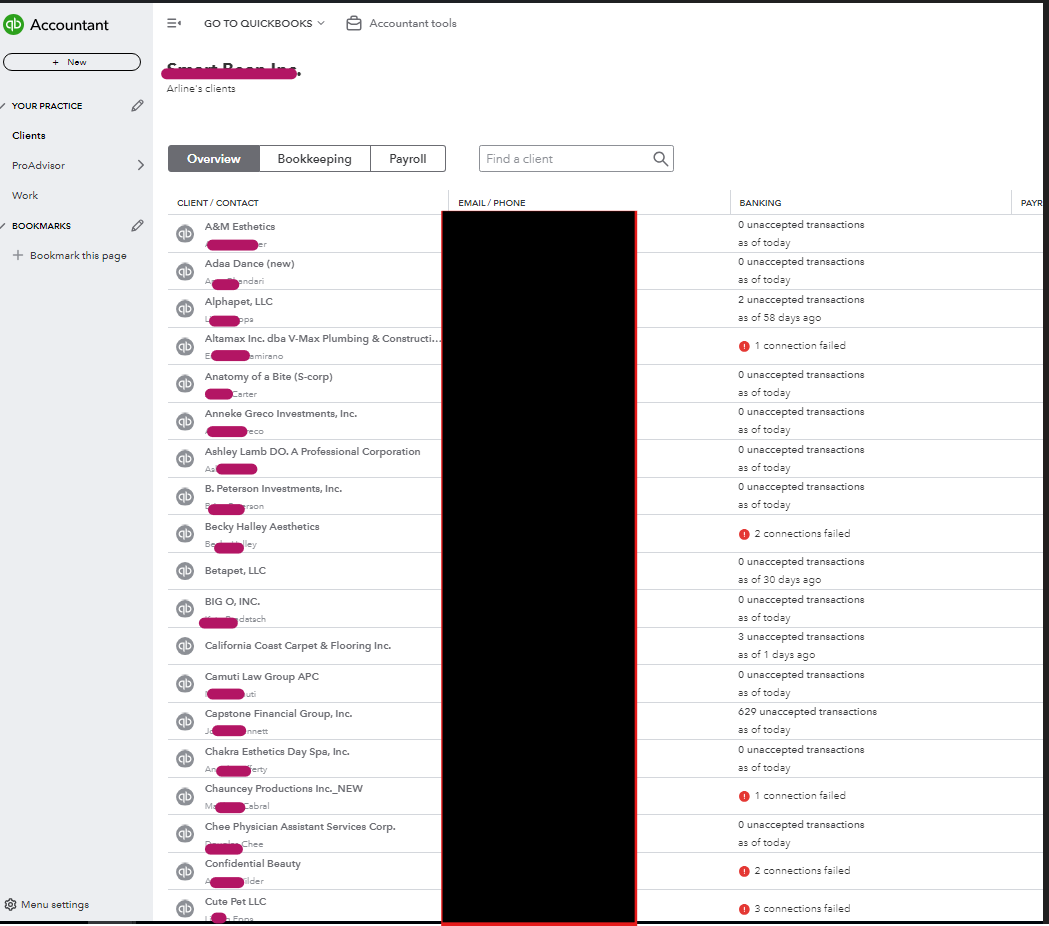Viewport: 1049px width, 926px height.
Task: Switch to the Overview tab
Action: pyautogui.click(x=213, y=159)
